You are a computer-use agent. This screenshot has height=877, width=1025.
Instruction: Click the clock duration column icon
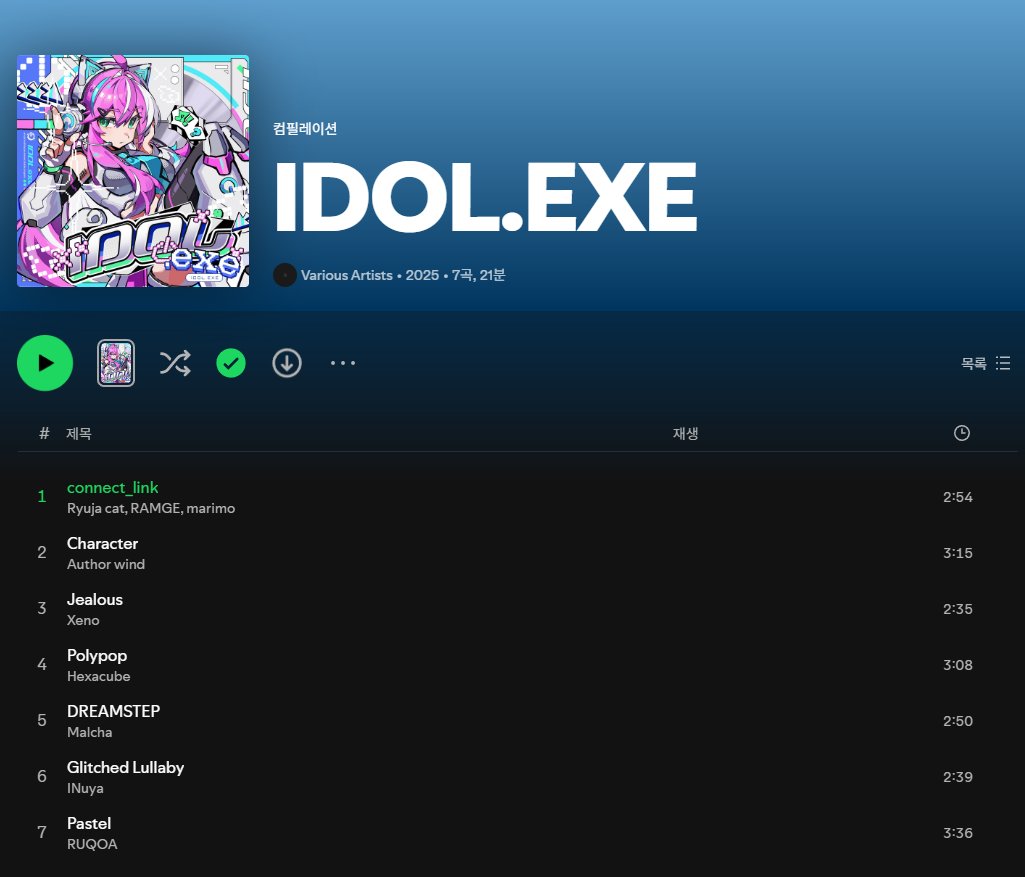click(962, 433)
